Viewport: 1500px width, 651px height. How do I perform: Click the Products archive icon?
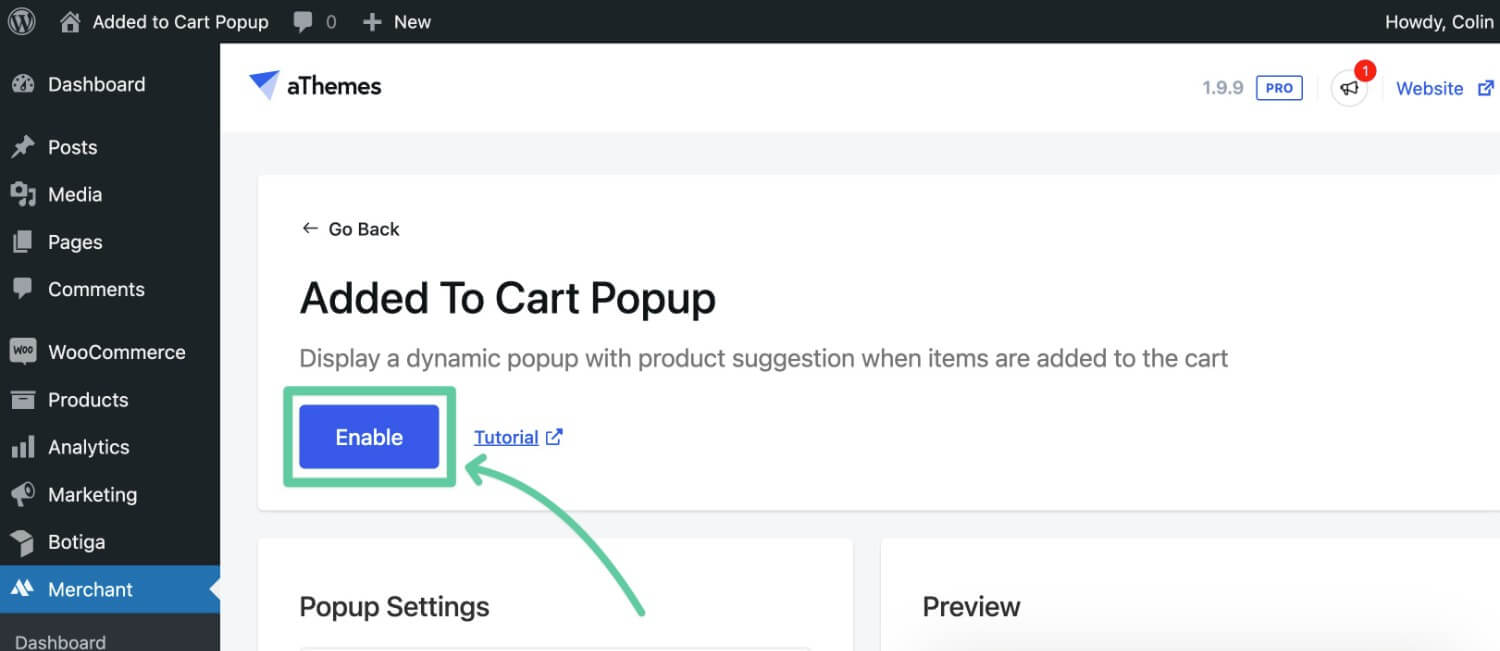click(23, 400)
